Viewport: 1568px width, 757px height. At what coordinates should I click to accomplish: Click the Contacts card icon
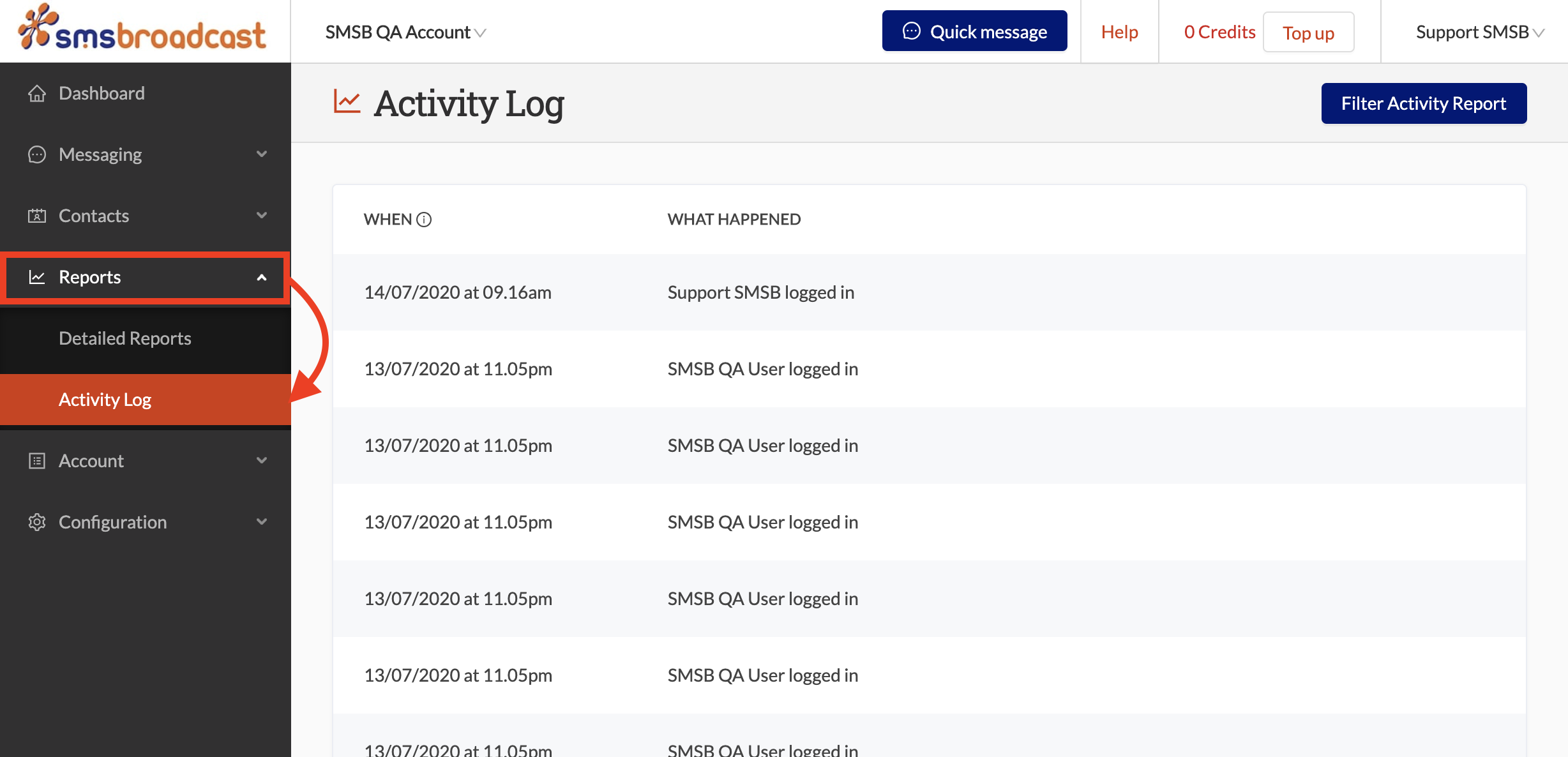pos(37,216)
